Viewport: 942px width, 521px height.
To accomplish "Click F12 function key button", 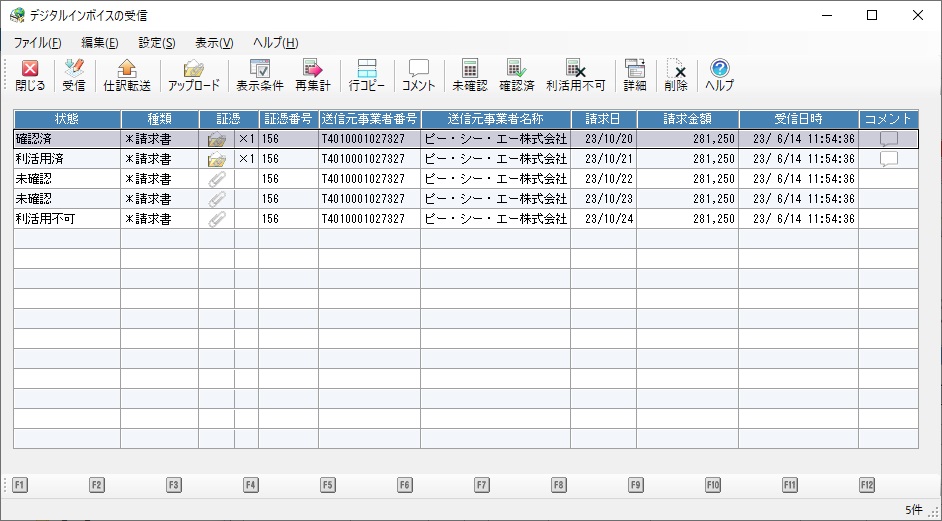I will [x=867, y=485].
